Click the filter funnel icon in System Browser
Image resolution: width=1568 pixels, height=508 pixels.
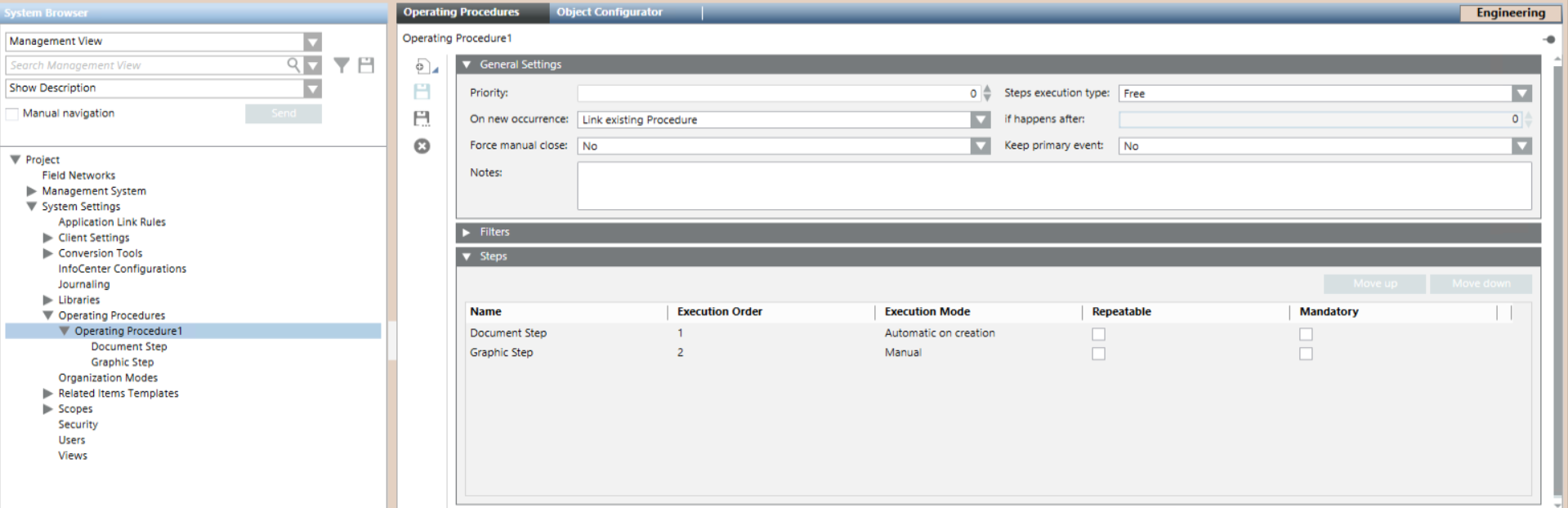[x=342, y=65]
